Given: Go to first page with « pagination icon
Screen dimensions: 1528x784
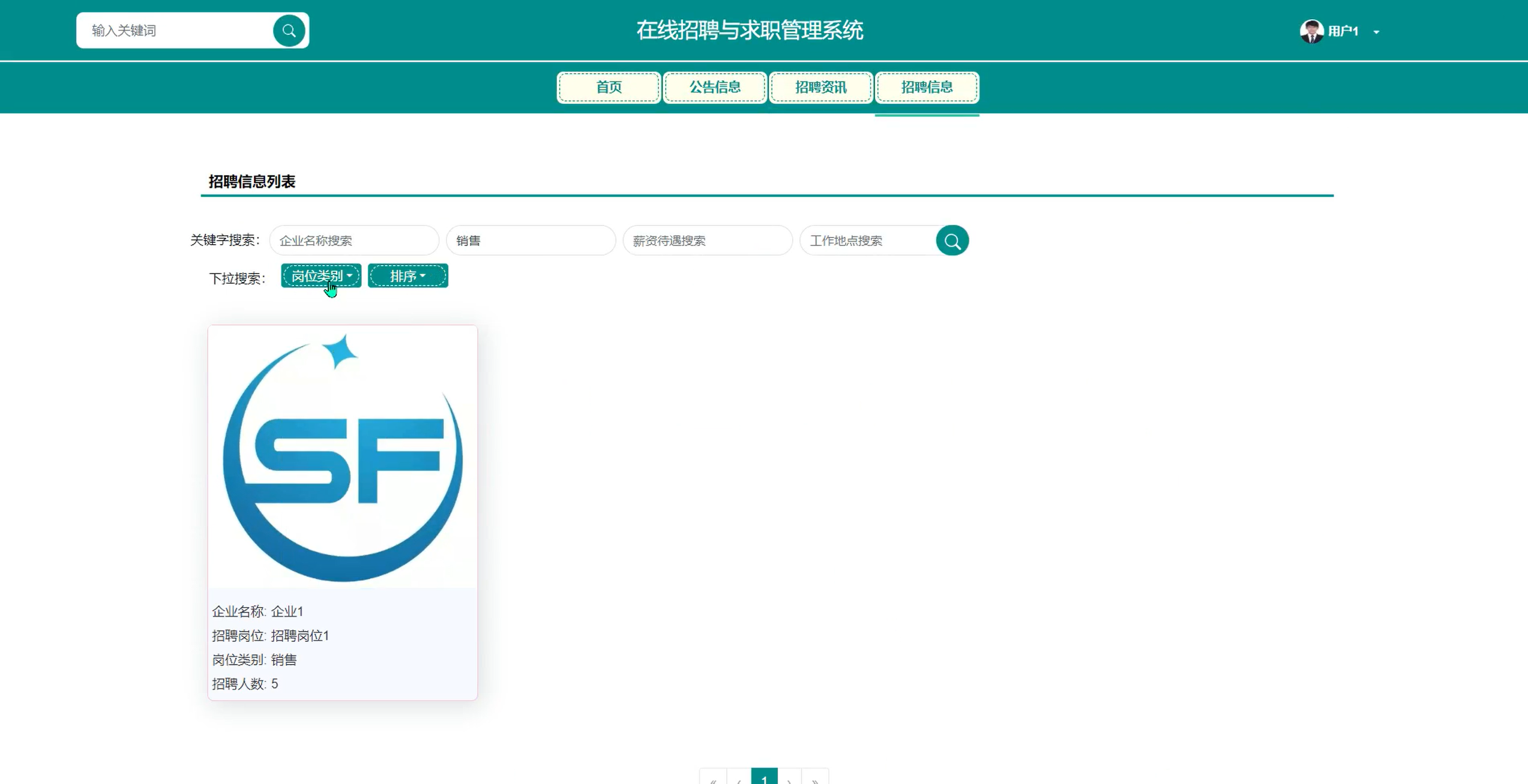Looking at the screenshot, I should [713, 779].
